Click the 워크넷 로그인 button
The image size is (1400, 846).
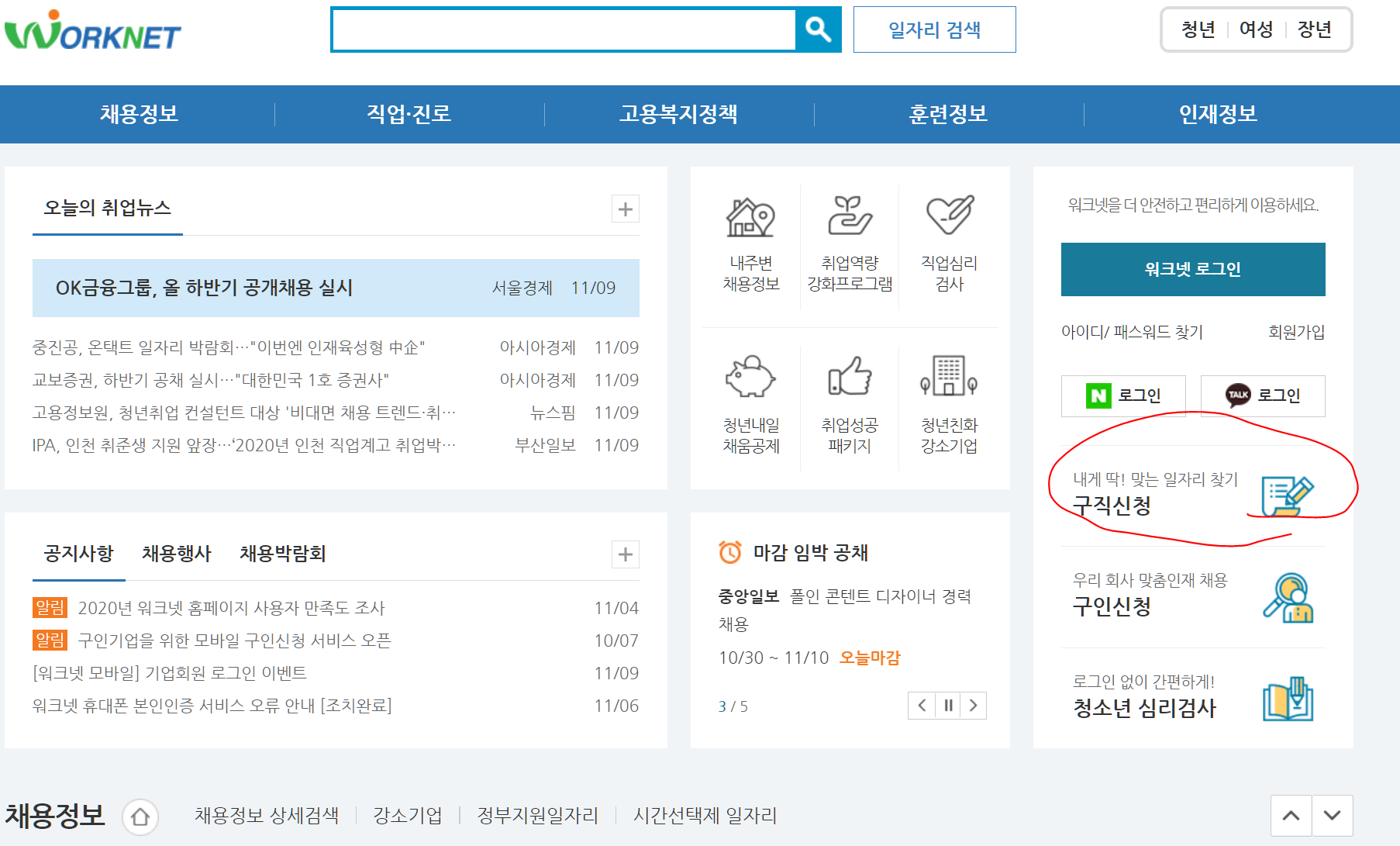tap(1193, 269)
